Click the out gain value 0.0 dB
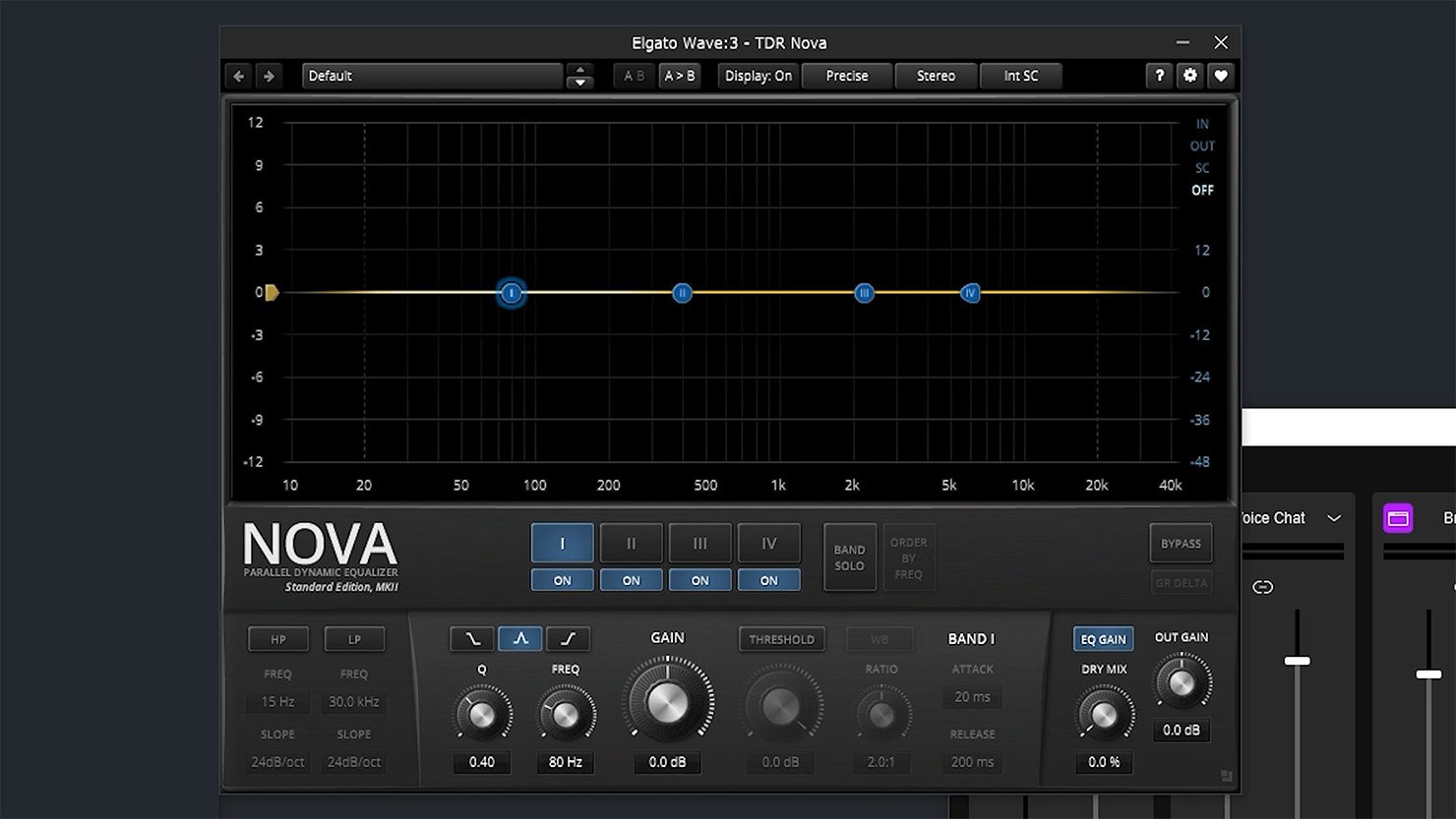Image resolution: width=1456 pixels, height=819 pixels. point(1182,731)
